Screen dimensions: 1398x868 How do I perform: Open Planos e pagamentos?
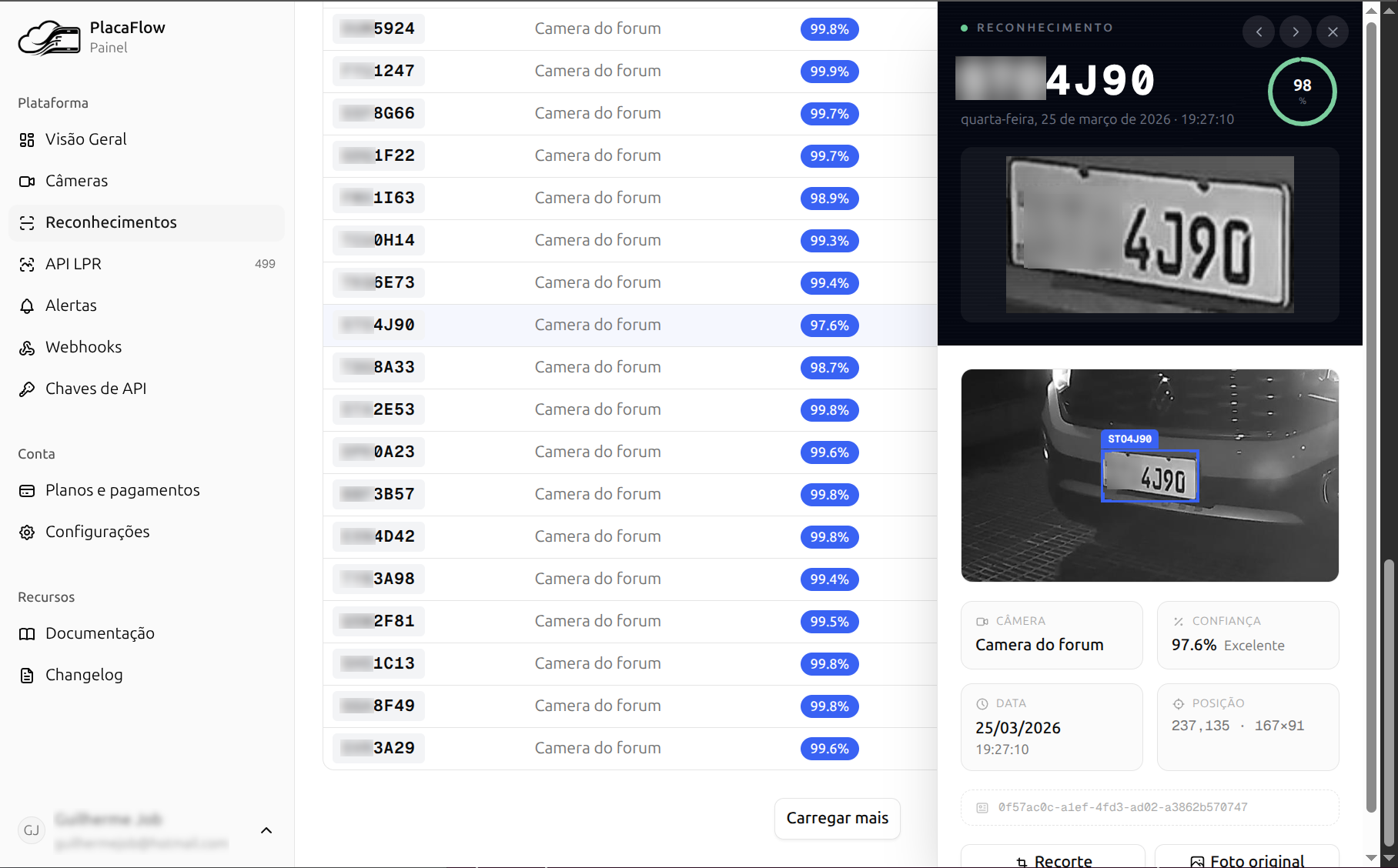(122, 490)
